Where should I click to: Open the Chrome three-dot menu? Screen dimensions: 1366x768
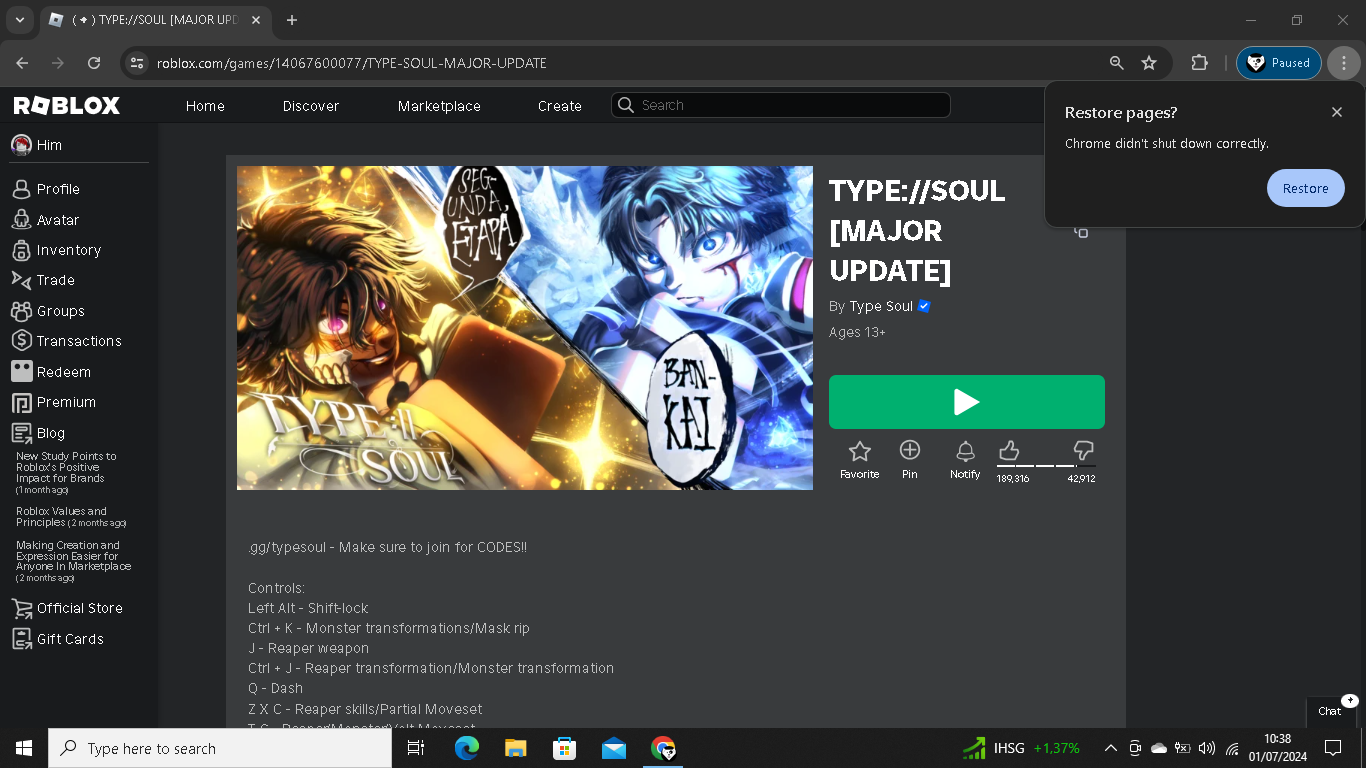[1343, 63]
